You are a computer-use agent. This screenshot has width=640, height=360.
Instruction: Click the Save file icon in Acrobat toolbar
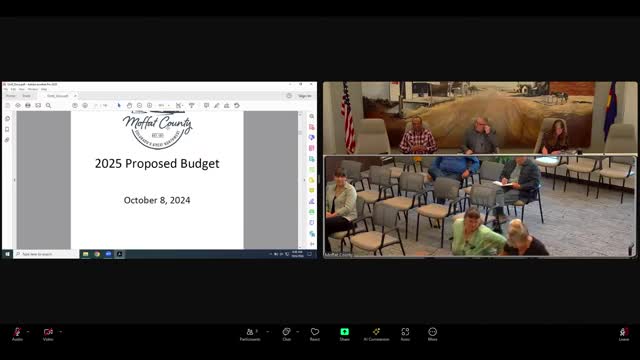pos(8,106)
